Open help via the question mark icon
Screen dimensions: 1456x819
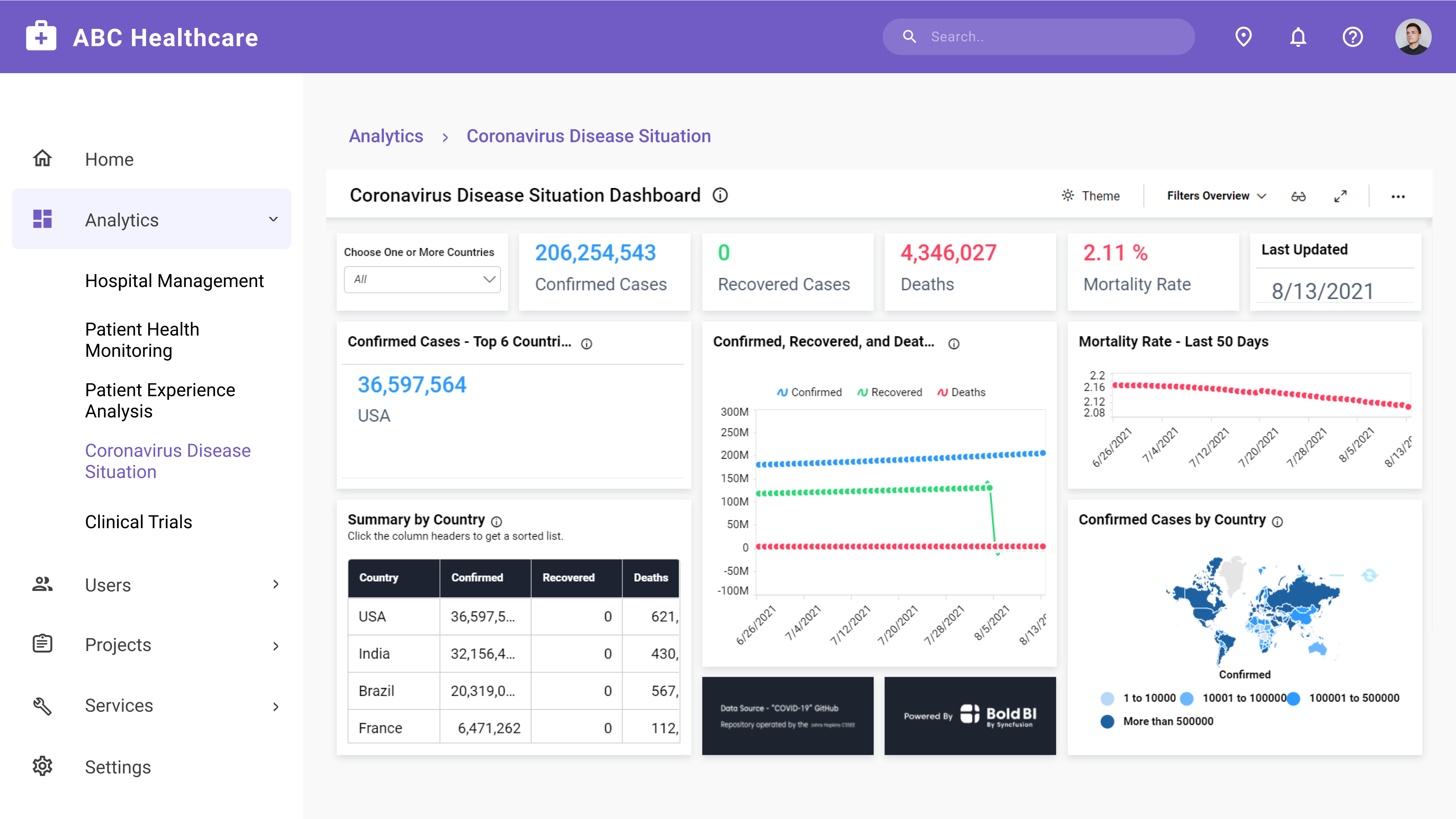click(x=1352, y=37)
